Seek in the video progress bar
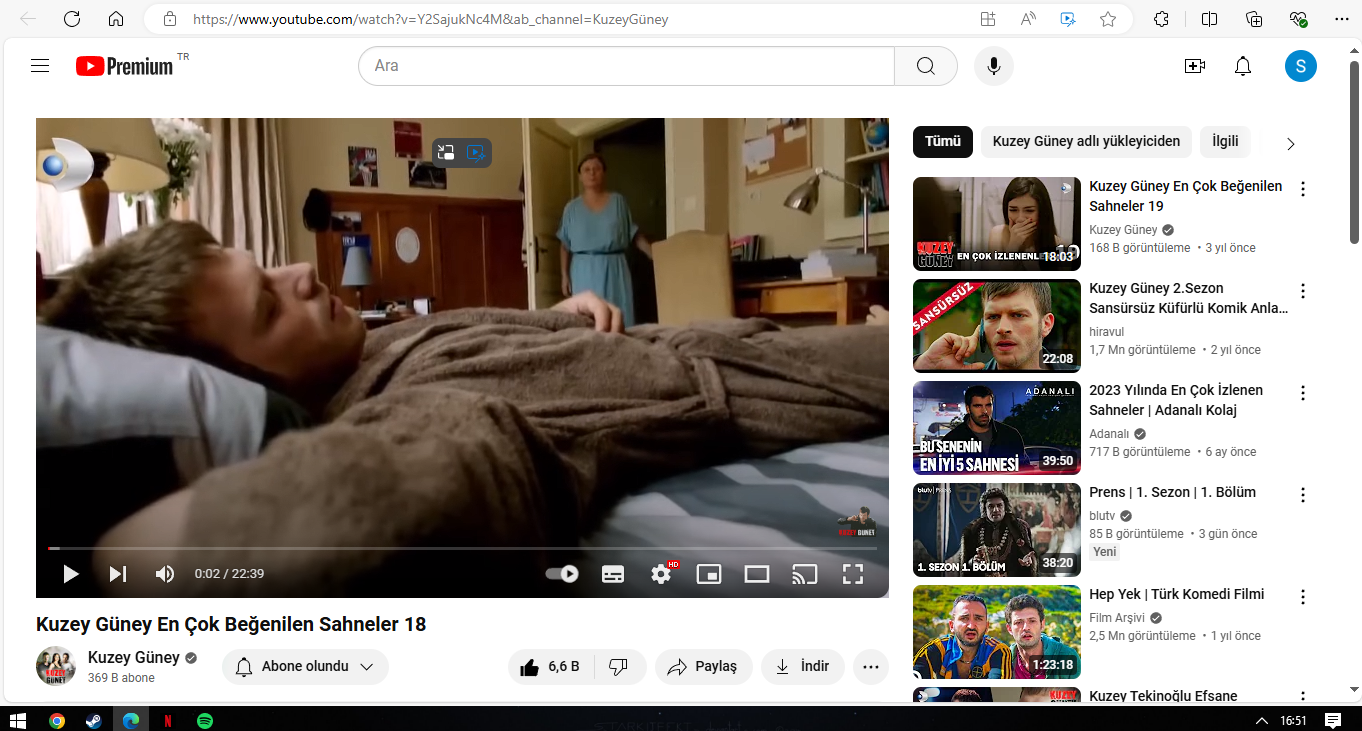Viewport: 1362px width, 731px height. coord(462,548)
